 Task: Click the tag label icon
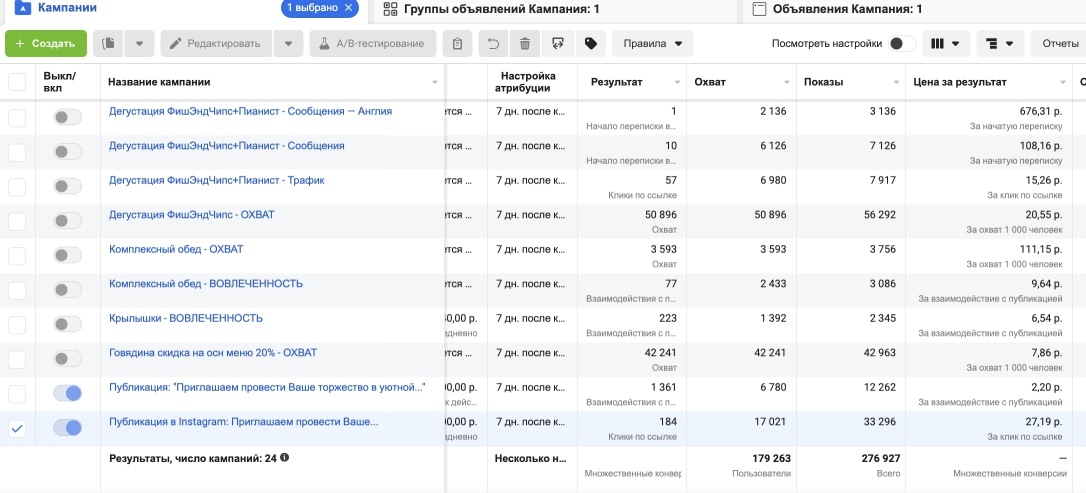coord(590,44)
